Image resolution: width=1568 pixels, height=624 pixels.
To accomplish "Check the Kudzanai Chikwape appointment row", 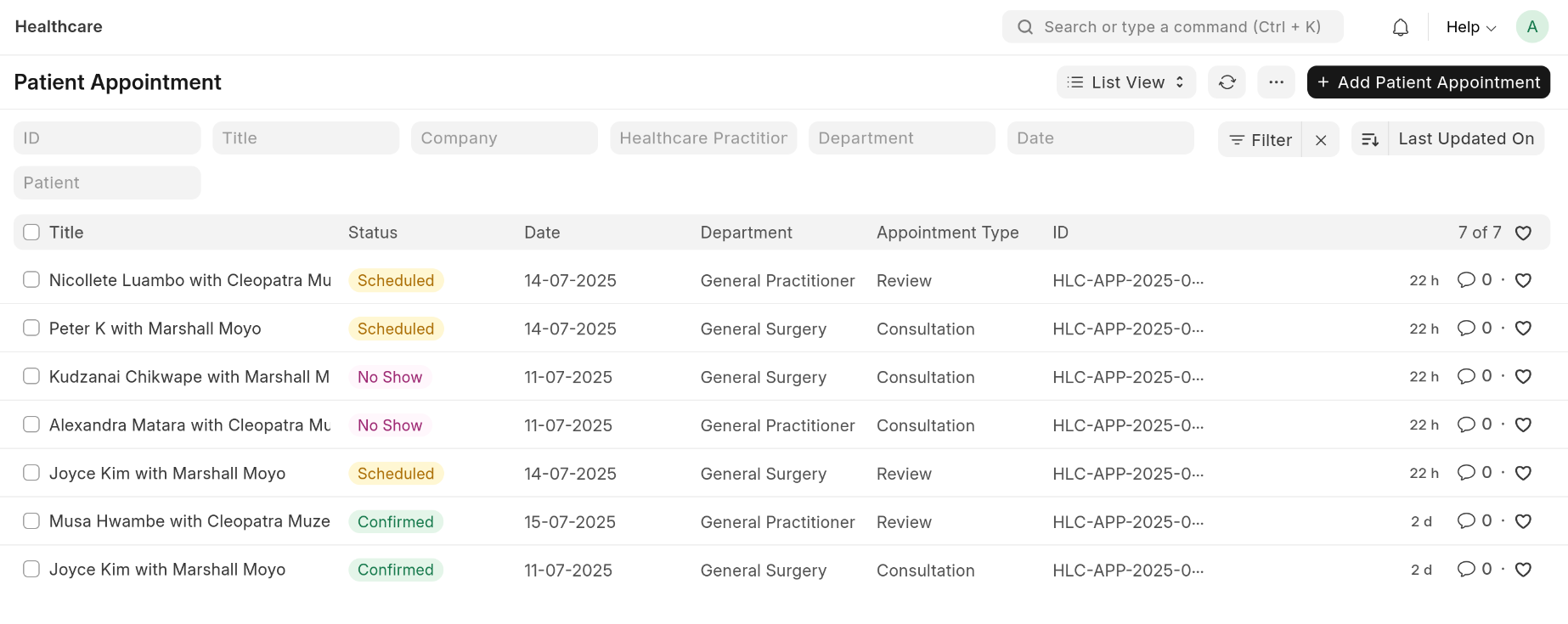I will coord(31,376).
